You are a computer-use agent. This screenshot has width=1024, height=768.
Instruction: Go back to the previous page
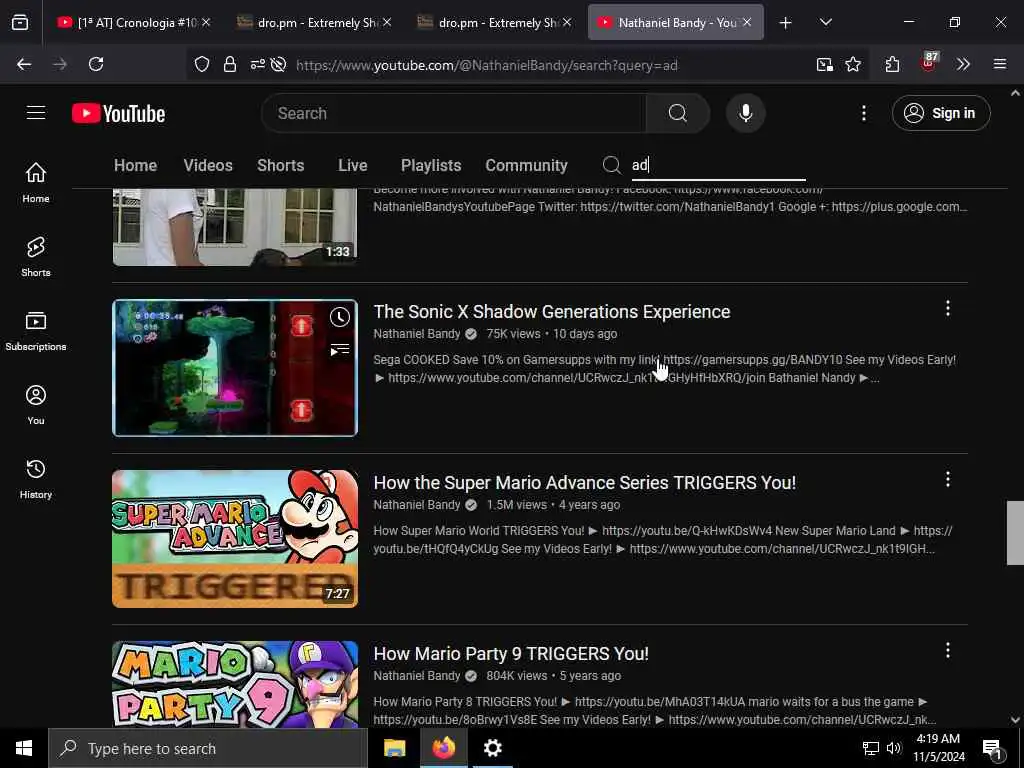24,64
